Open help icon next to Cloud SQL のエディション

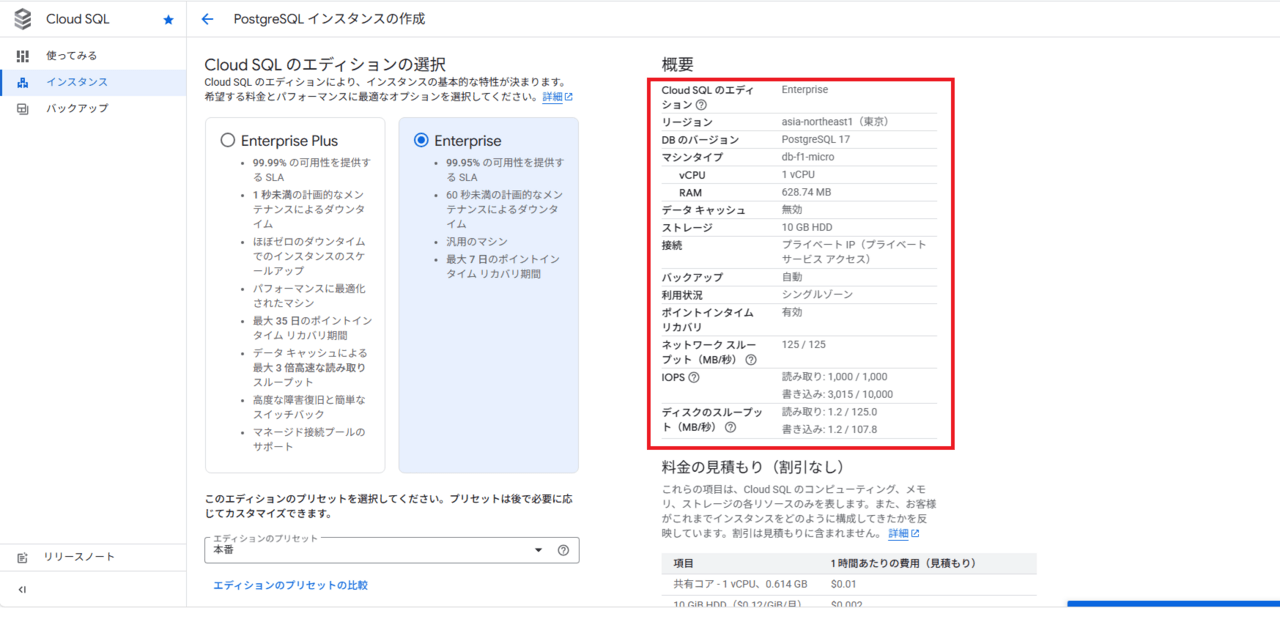[701, 105]
